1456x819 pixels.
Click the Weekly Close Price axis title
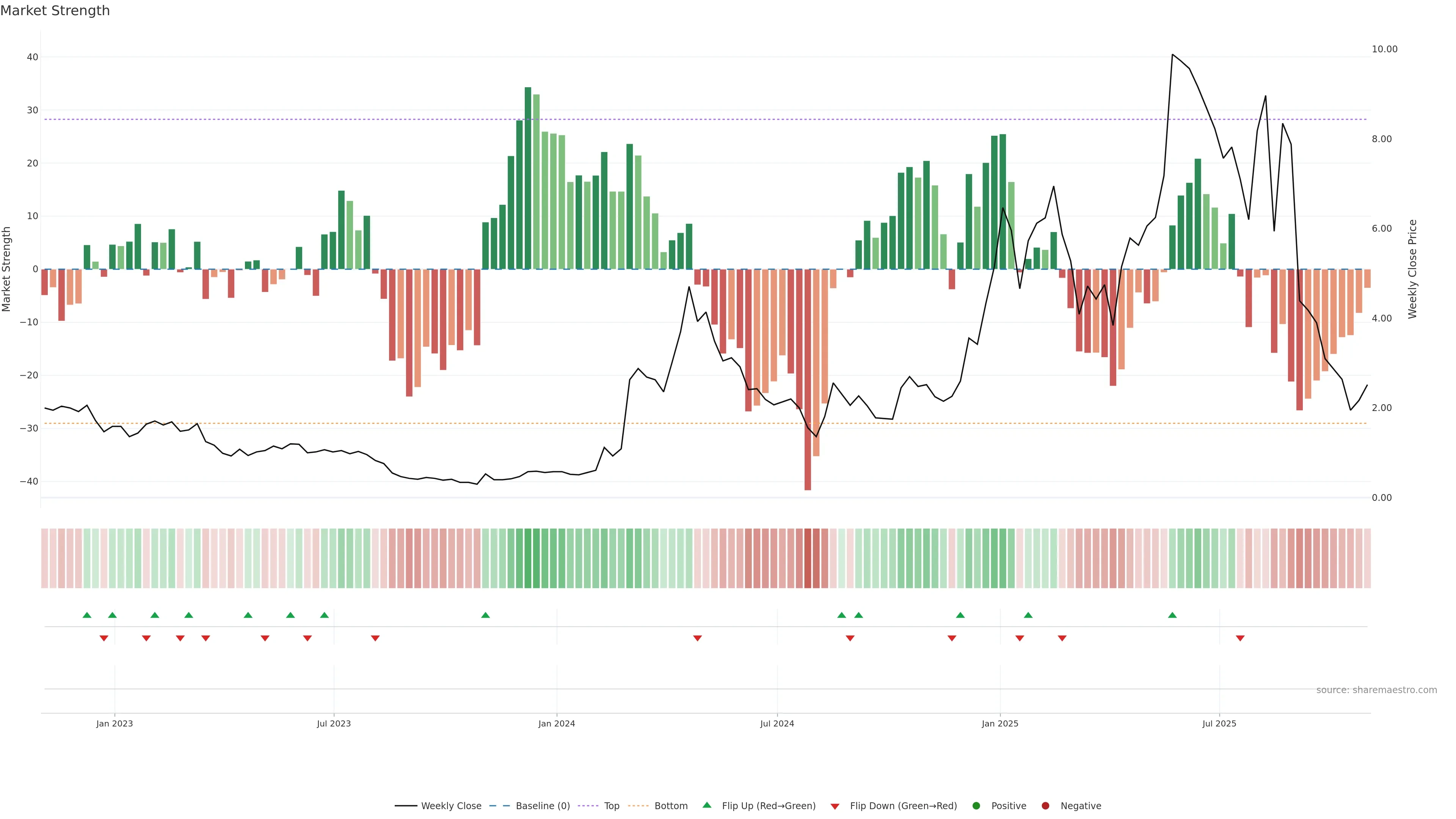[1412, 269]
